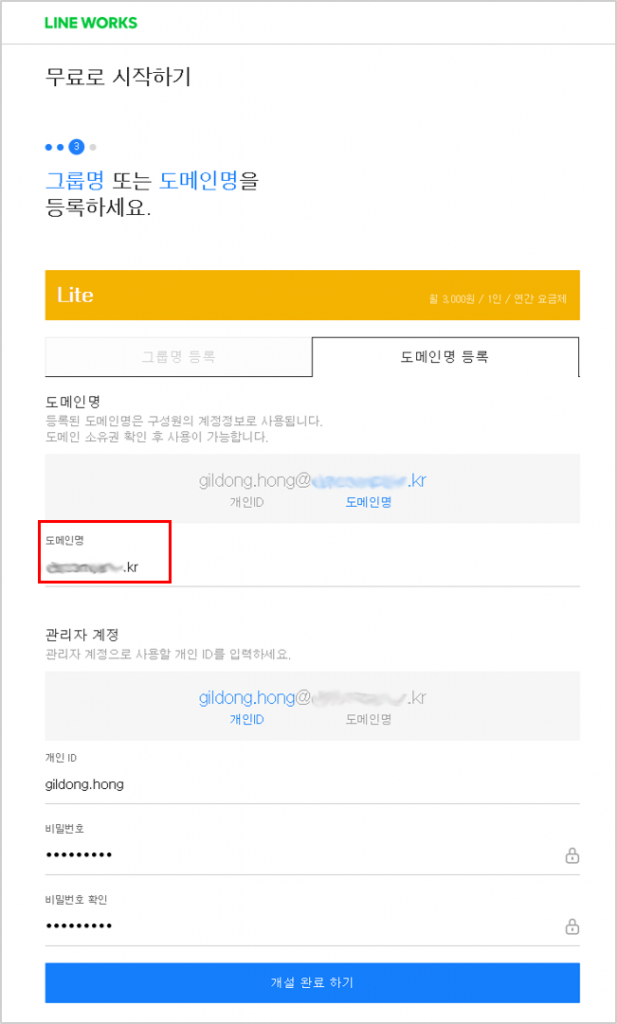The width and height of the screenshot is (617, 1024).
Task: Click the blue 그룹명 heading link
Action: click(74, 180)
